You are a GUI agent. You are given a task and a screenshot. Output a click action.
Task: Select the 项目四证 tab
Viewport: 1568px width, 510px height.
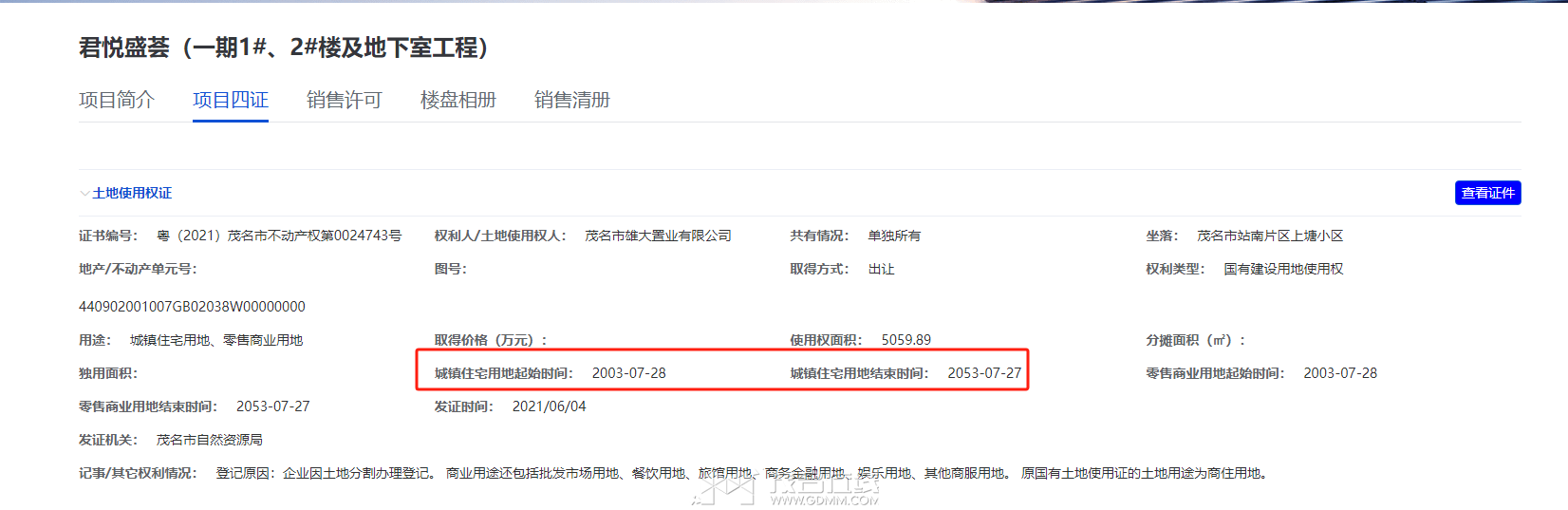pos(231,100)
